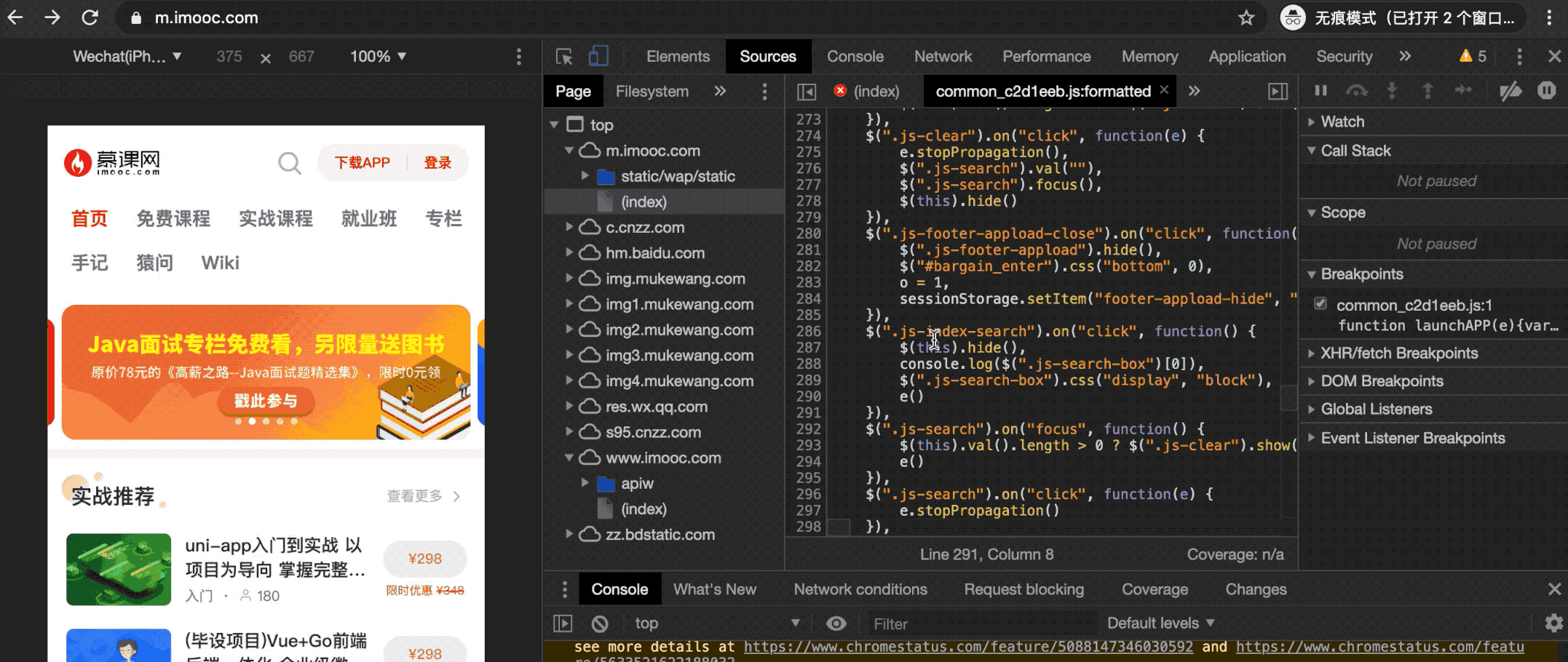Show more open source file tabs

click(1194, 91)
